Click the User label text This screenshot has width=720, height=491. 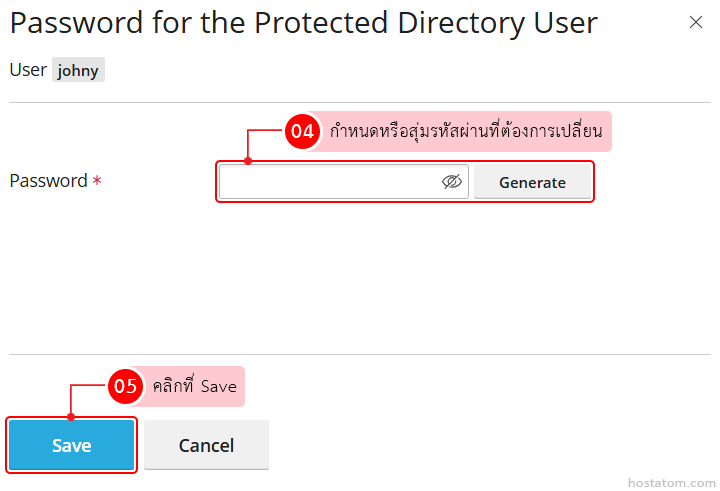(27, 70)
